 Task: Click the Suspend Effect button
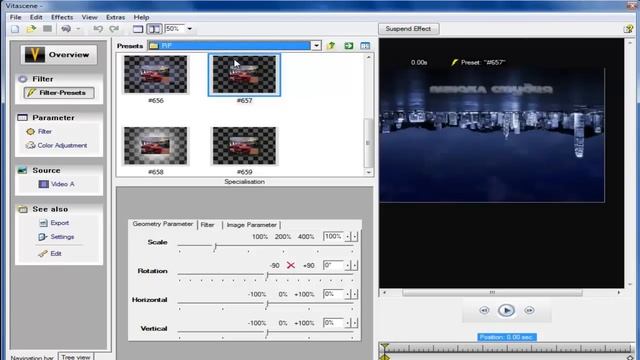[x=408, y=29]
